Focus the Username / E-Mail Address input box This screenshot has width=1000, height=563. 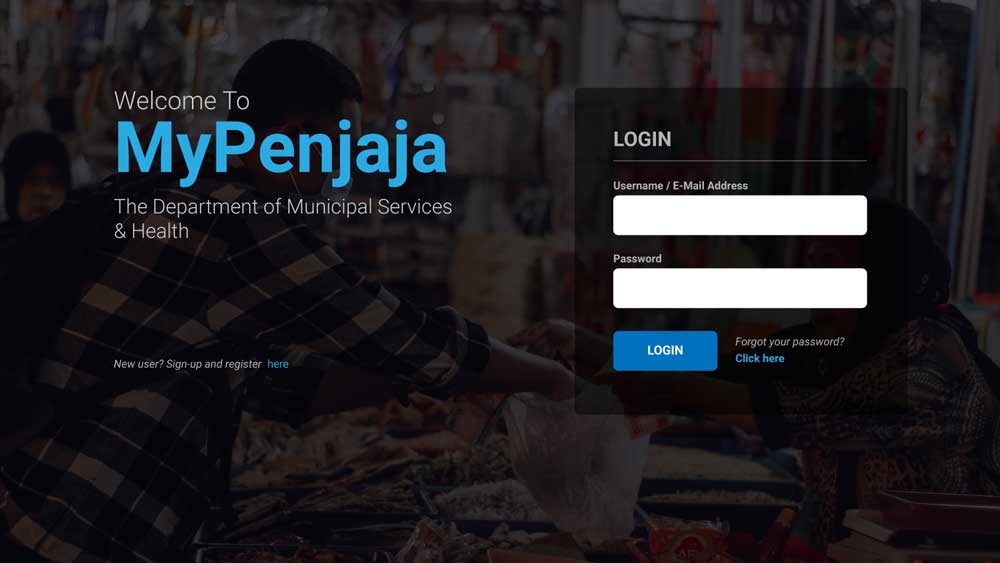coord(740,215)
